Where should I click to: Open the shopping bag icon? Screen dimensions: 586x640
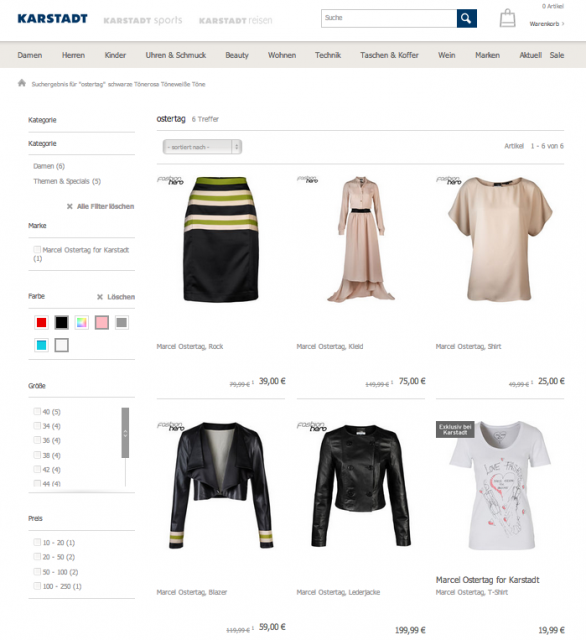(x=507, y=18)
